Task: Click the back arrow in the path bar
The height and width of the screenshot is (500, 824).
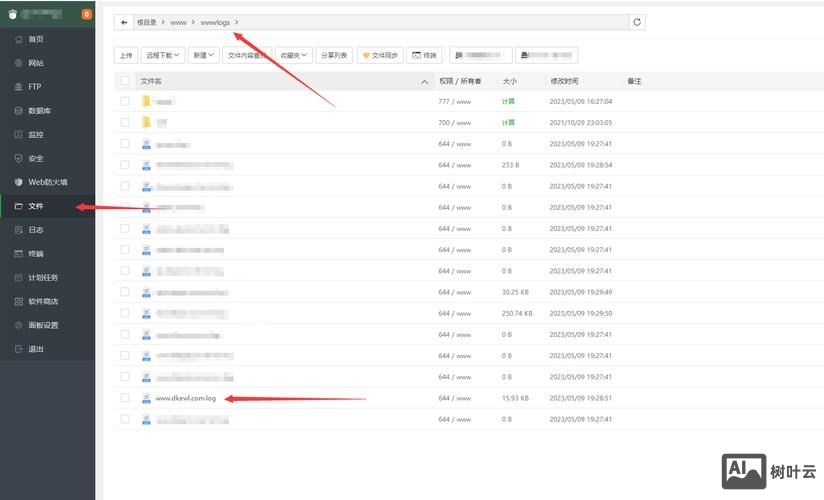Action: [x=123, y=22]
